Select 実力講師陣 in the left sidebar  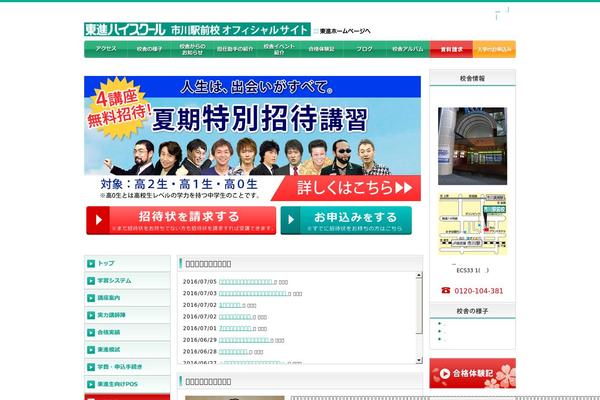click(x=127, y=315)
